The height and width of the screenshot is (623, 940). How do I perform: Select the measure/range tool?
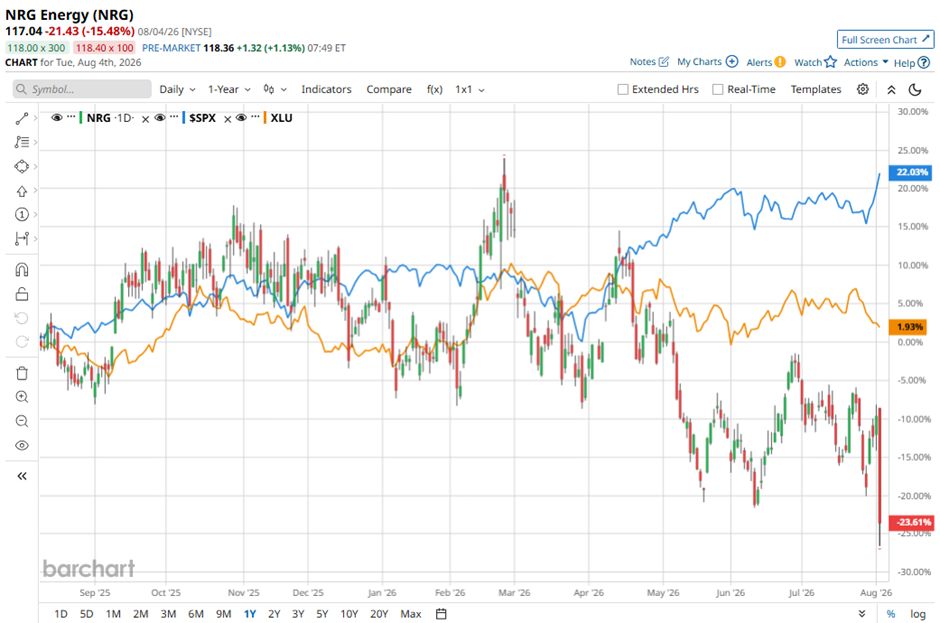22,239
